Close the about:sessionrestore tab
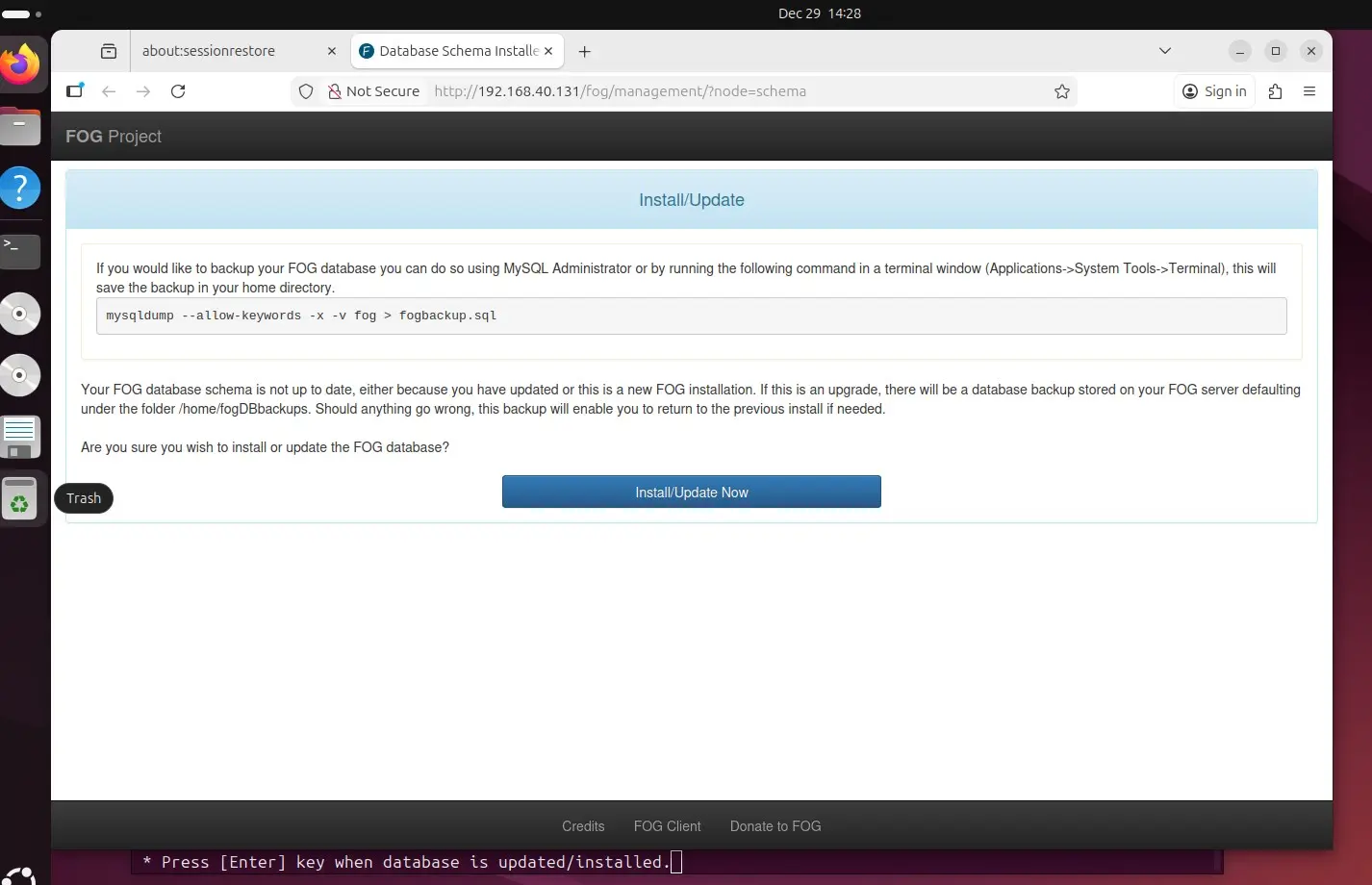 [332, 51]
